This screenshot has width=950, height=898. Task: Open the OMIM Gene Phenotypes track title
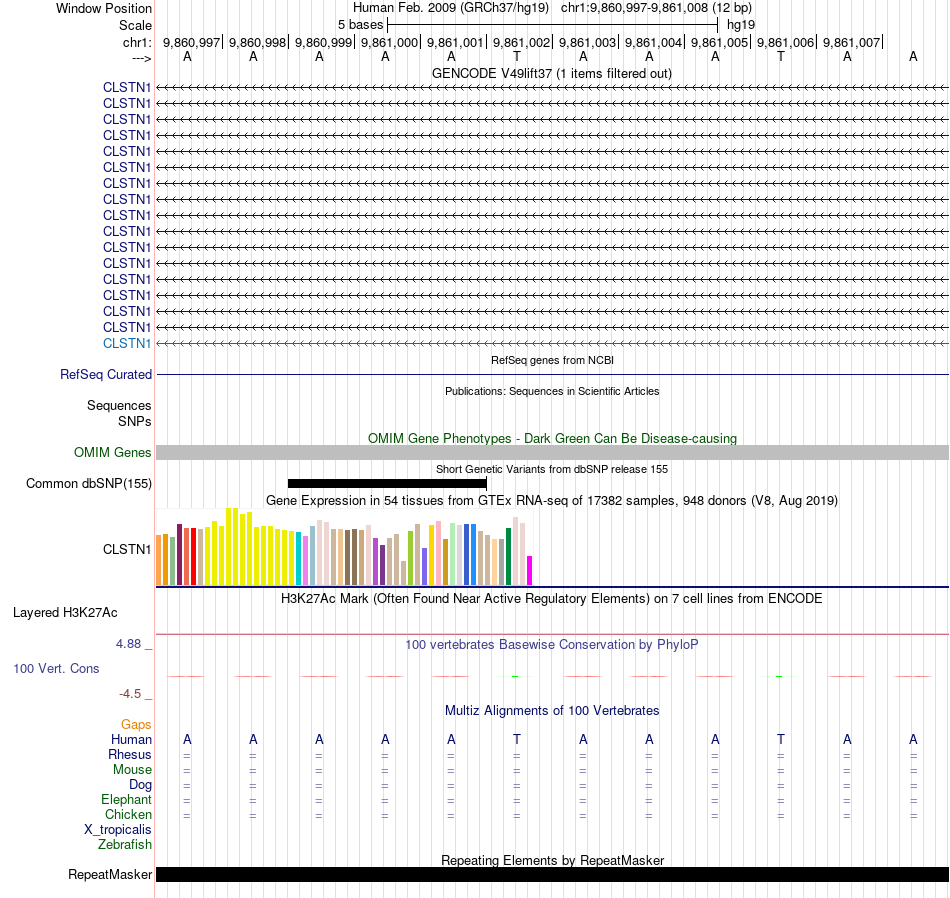click(552, 438)
